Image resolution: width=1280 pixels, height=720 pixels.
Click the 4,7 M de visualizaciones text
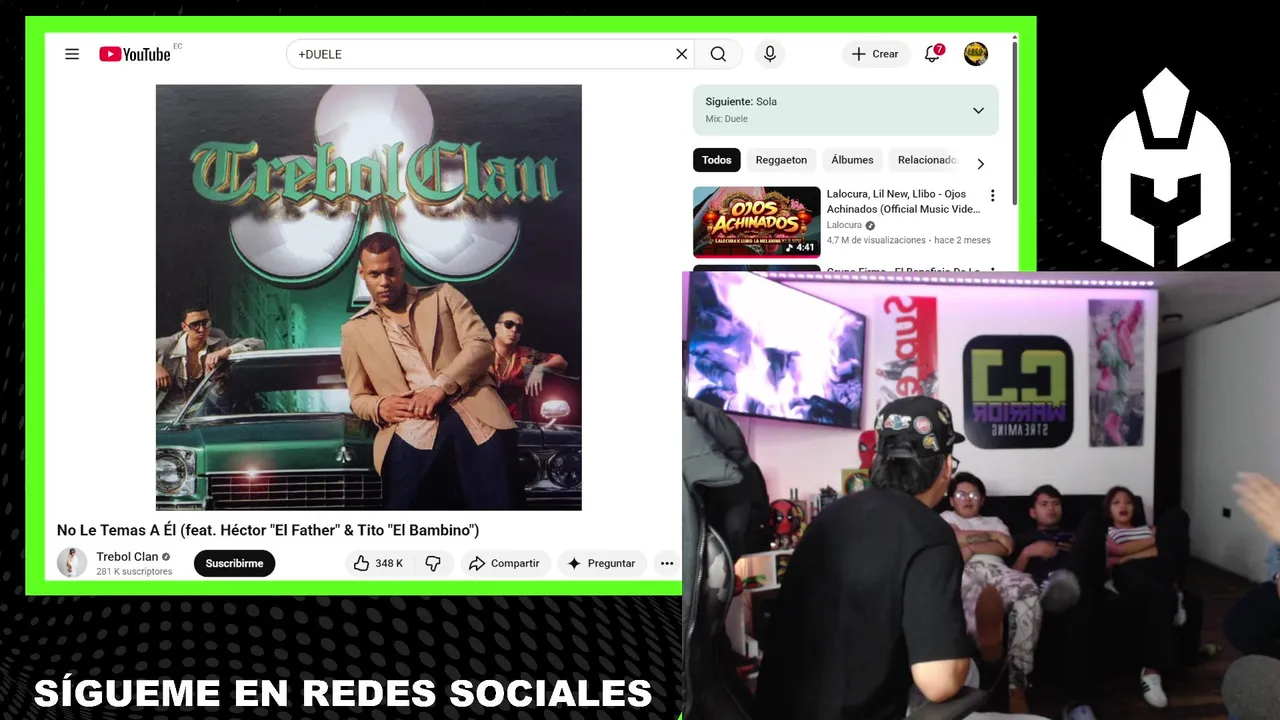[876, 240]
